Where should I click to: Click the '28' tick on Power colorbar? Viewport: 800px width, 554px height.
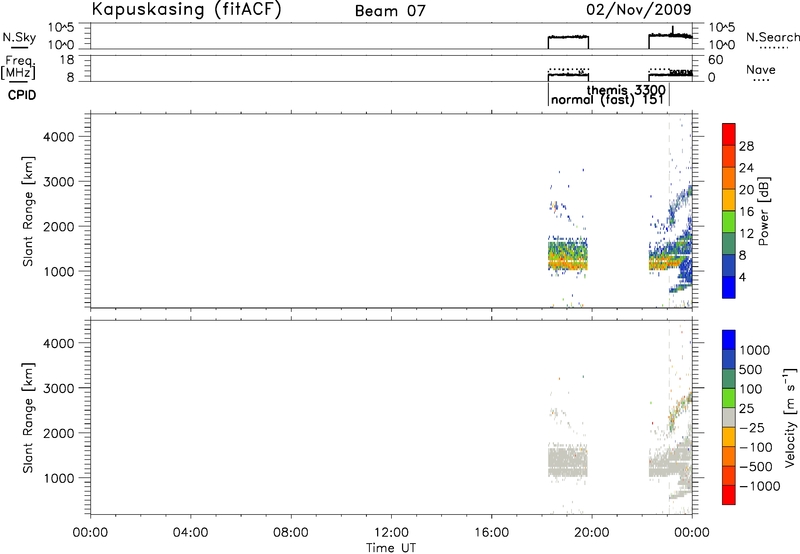746,146
